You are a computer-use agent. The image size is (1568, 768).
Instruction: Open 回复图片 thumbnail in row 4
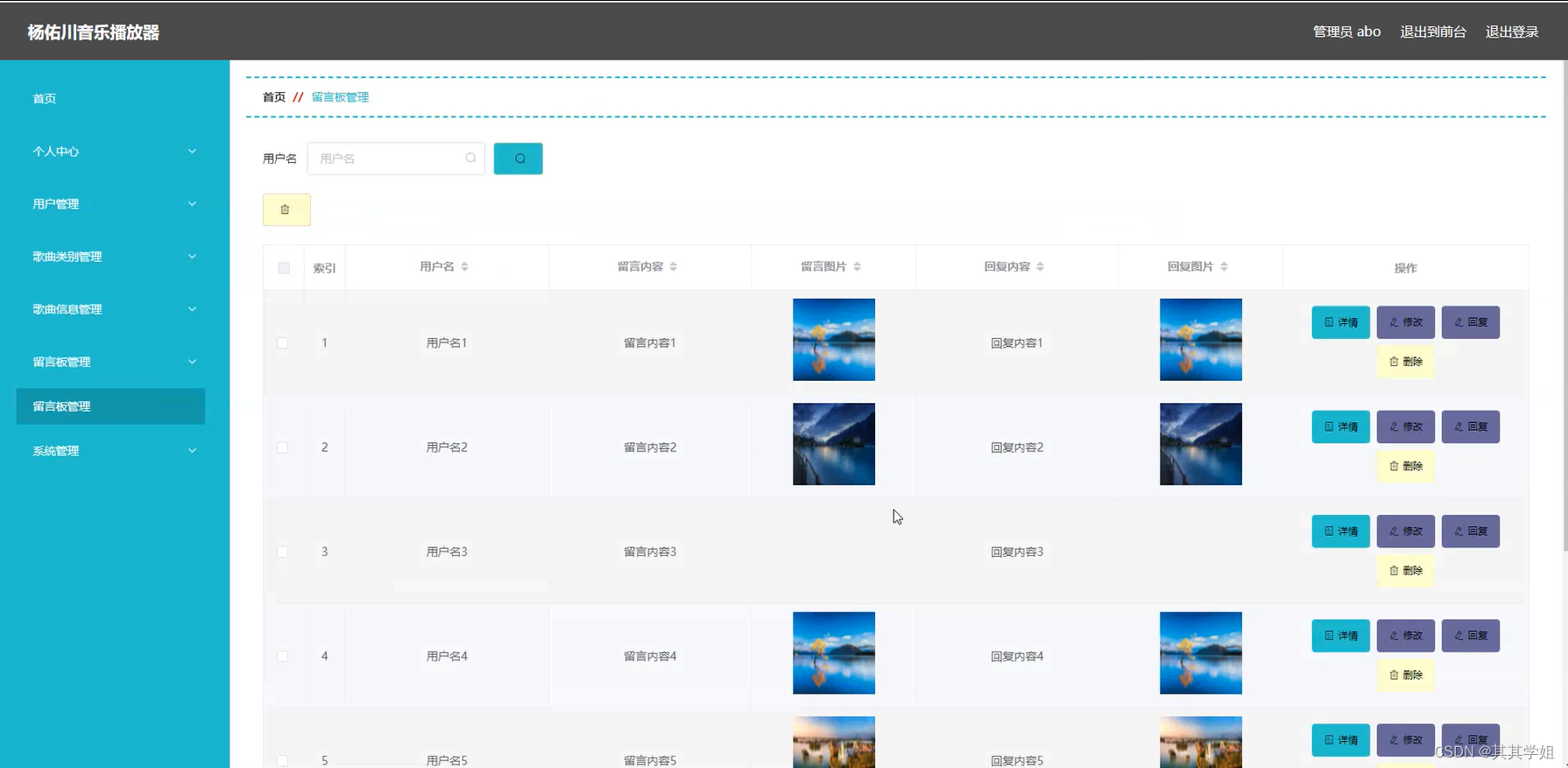(x=1201, y=653)
